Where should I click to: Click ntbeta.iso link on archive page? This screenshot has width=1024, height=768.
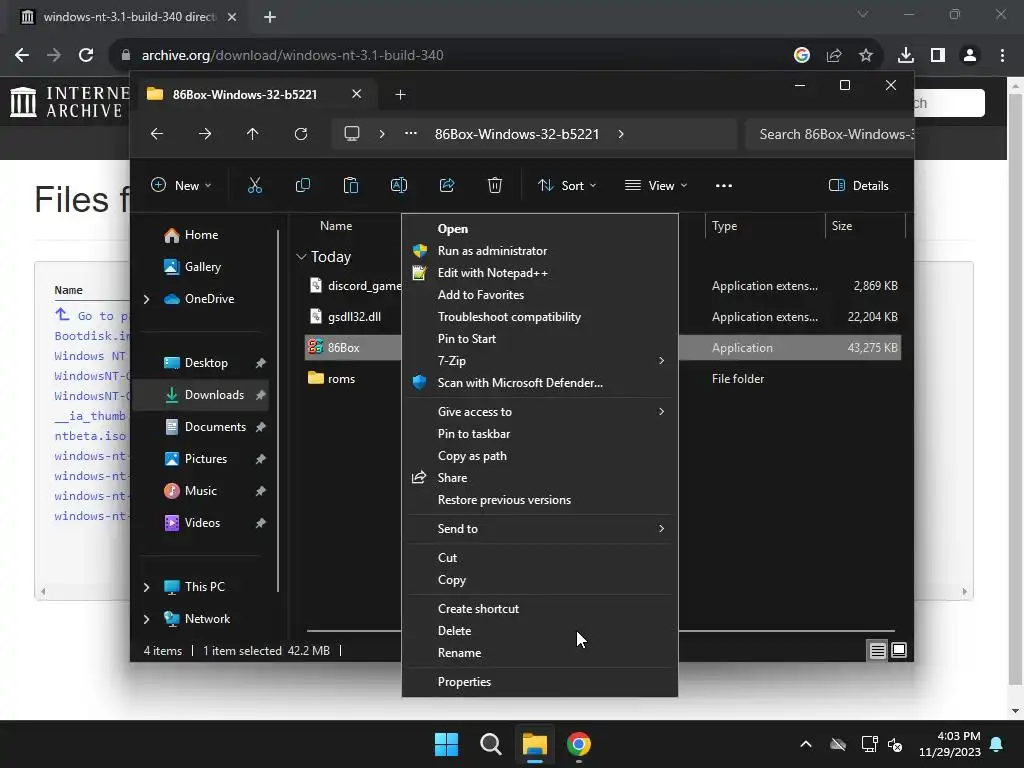(90, 436)
